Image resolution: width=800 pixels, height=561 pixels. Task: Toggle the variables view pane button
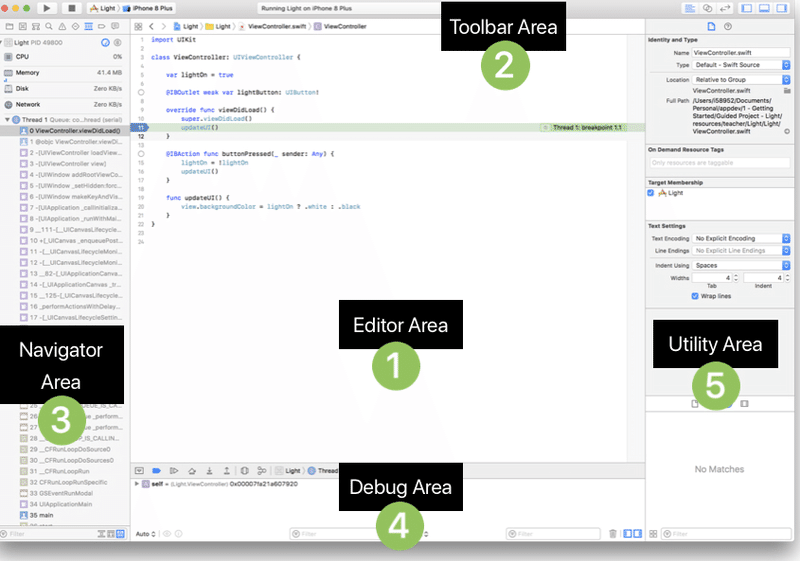[628, 533]
